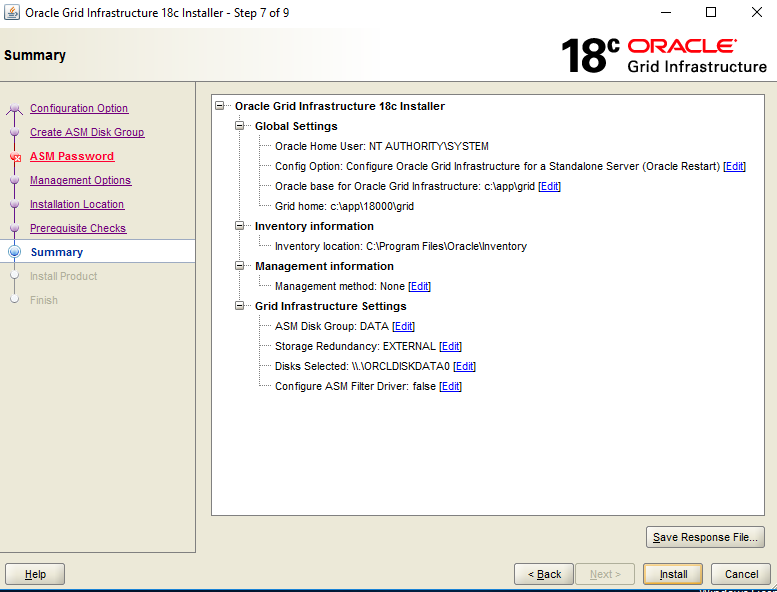Screen dimensions: 777x592
Task: Edit the ASM Disk Group DATA
Action: pyautogui.click(x=403, y=326)
